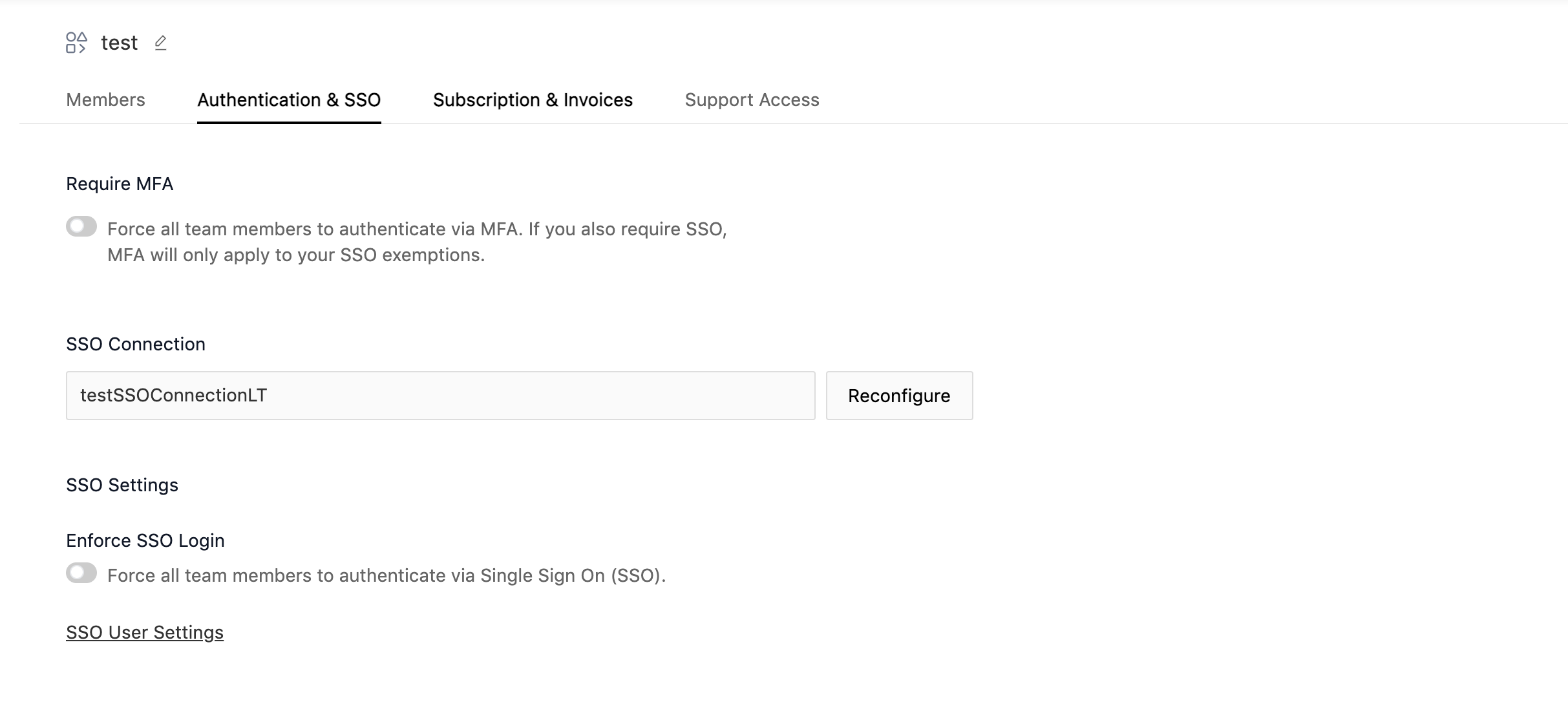Toggle the Require MFA switch
Screen dimensions: 1568x724
point(81,227)
